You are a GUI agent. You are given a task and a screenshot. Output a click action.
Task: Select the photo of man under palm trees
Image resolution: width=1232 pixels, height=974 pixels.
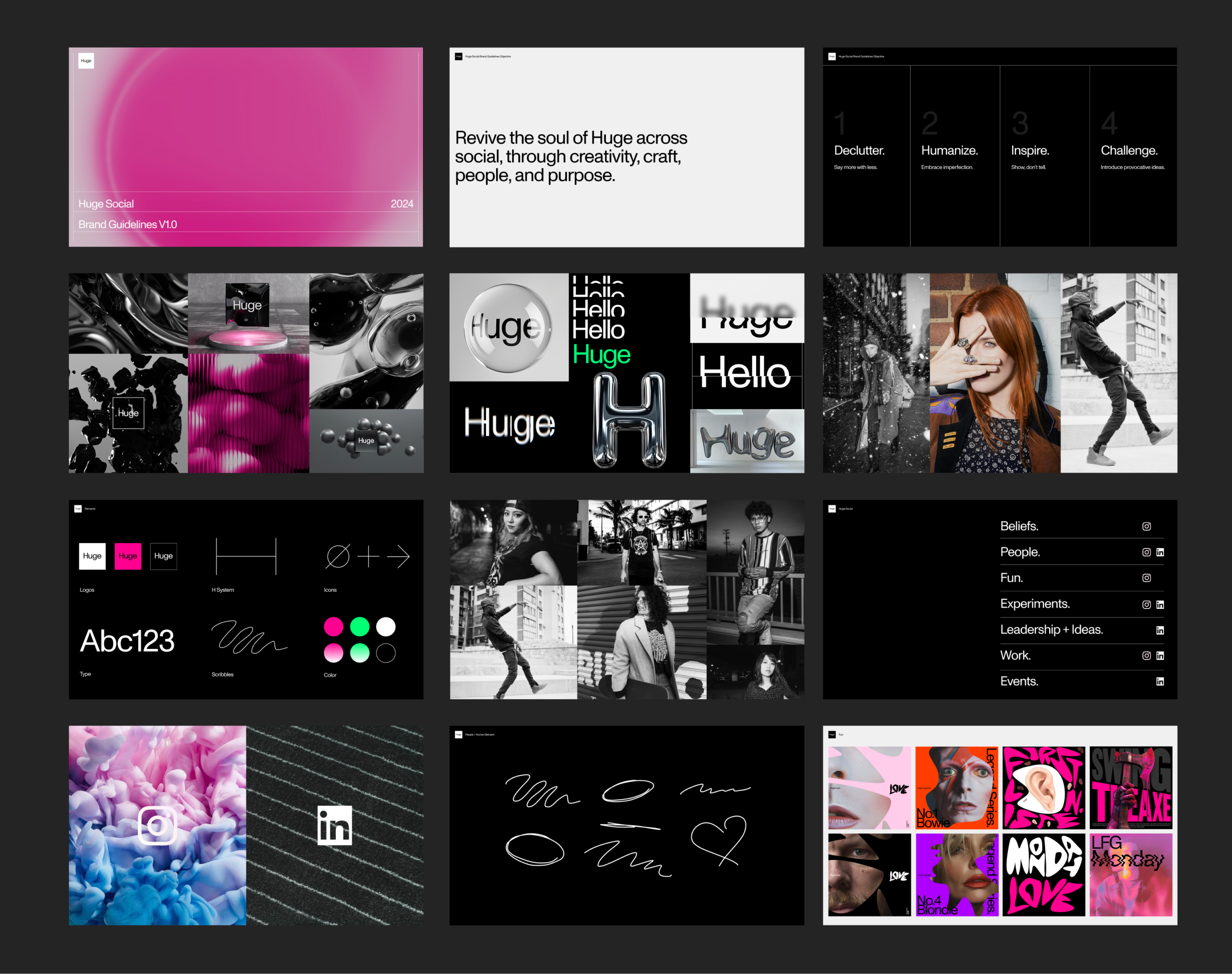tap(642, 542)
